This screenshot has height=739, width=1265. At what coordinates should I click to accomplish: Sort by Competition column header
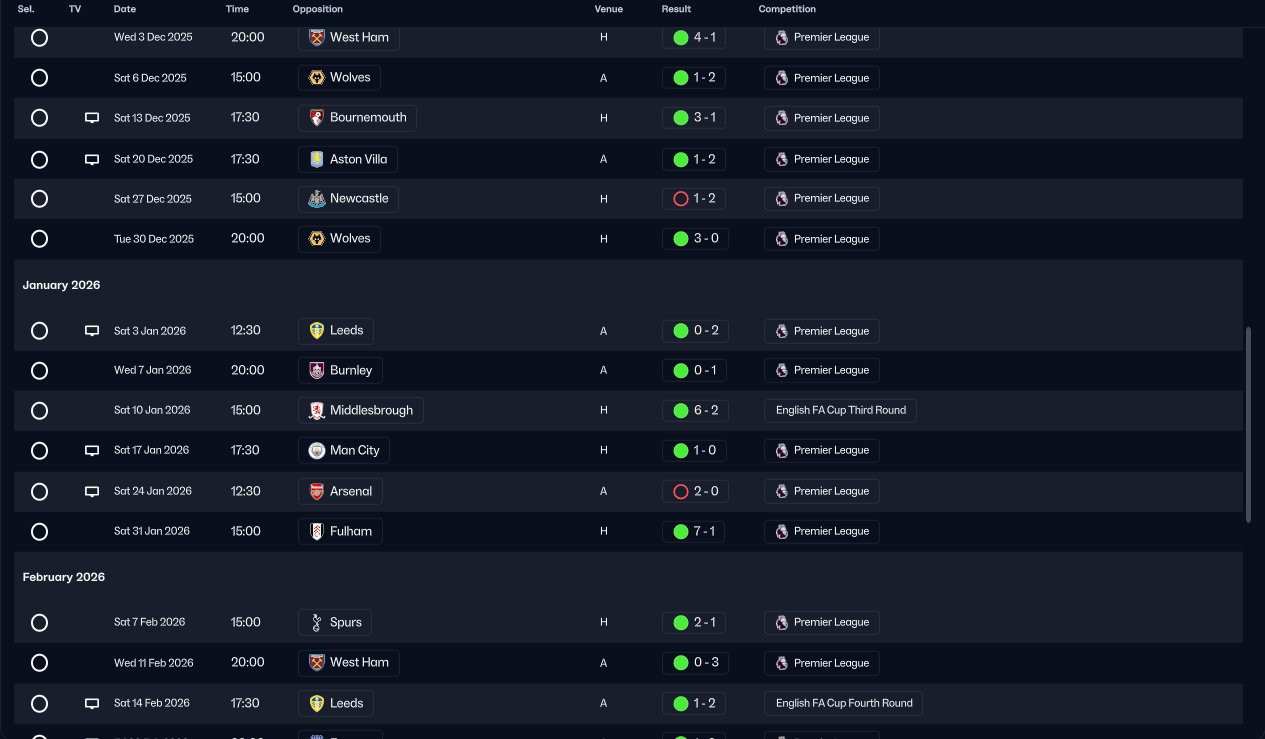(x=787, y=9)
